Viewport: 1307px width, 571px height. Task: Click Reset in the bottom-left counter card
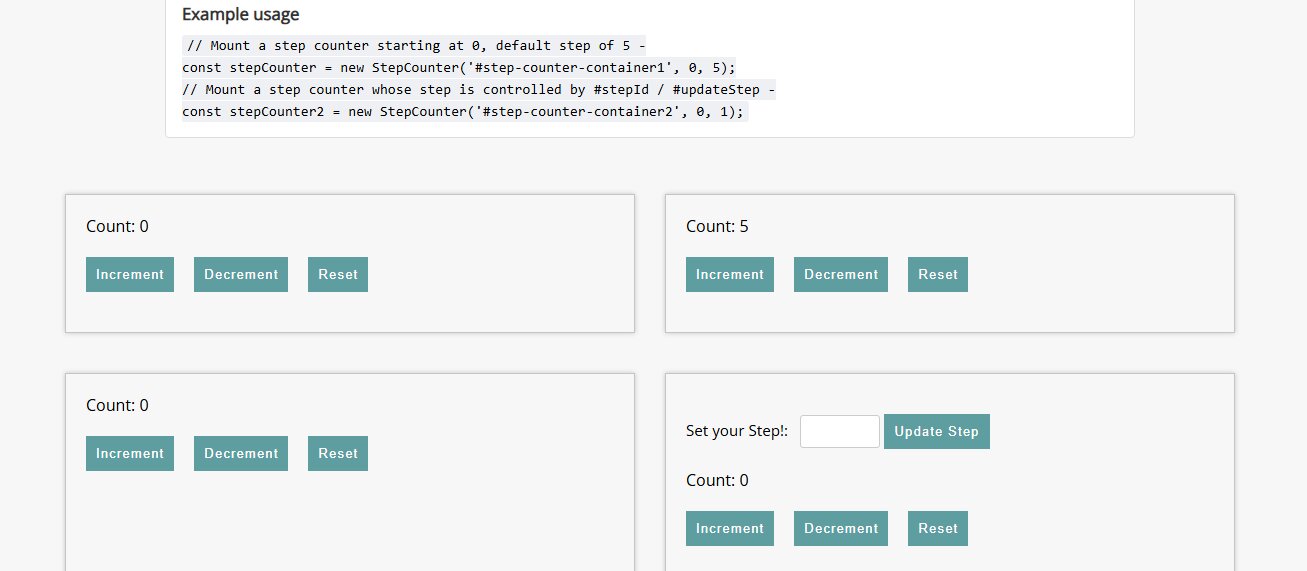pyautogui.click(x=338, y=454)
